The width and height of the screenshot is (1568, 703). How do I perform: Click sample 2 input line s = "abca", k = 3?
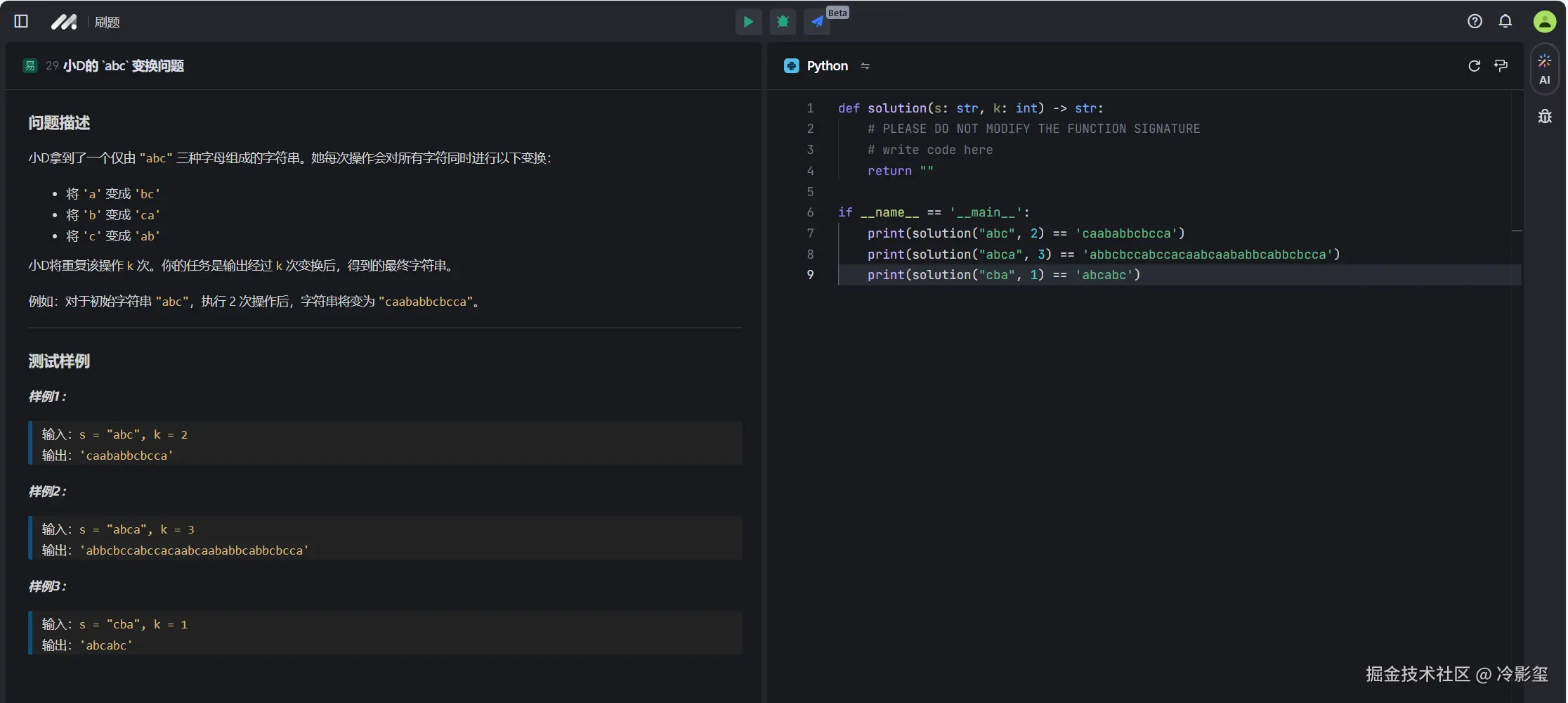click(118, 529)
